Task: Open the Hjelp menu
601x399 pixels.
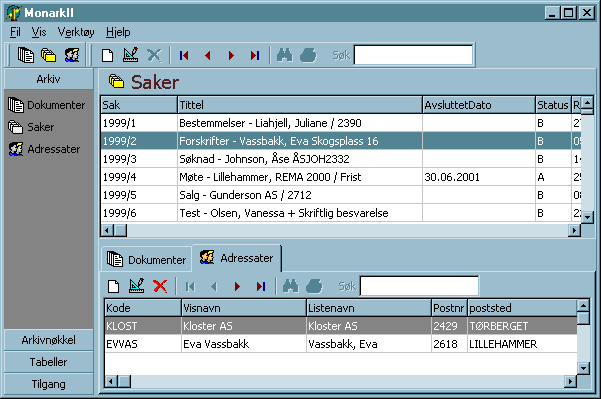Action: 118,32
